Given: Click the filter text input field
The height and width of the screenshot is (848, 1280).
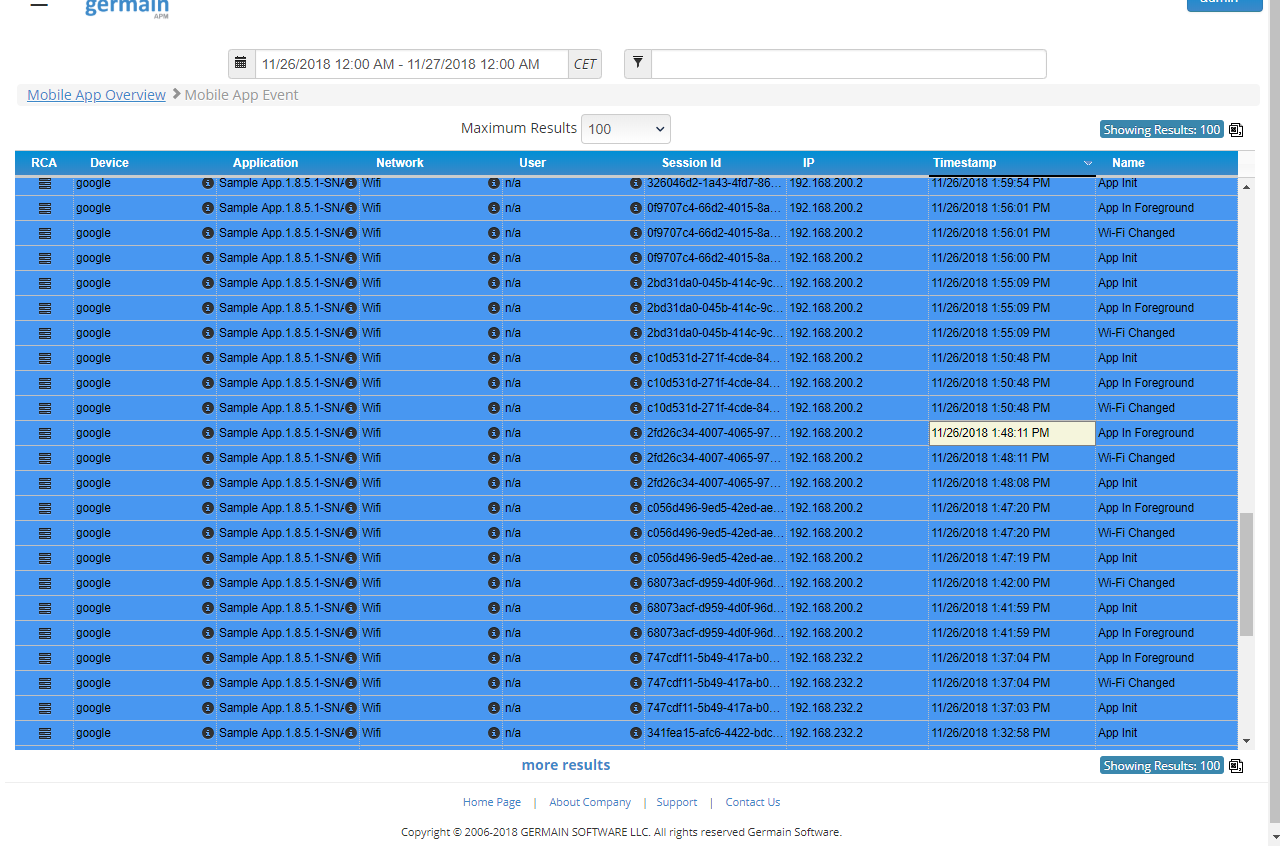Looking at the screenshot, I should (848, 64).
